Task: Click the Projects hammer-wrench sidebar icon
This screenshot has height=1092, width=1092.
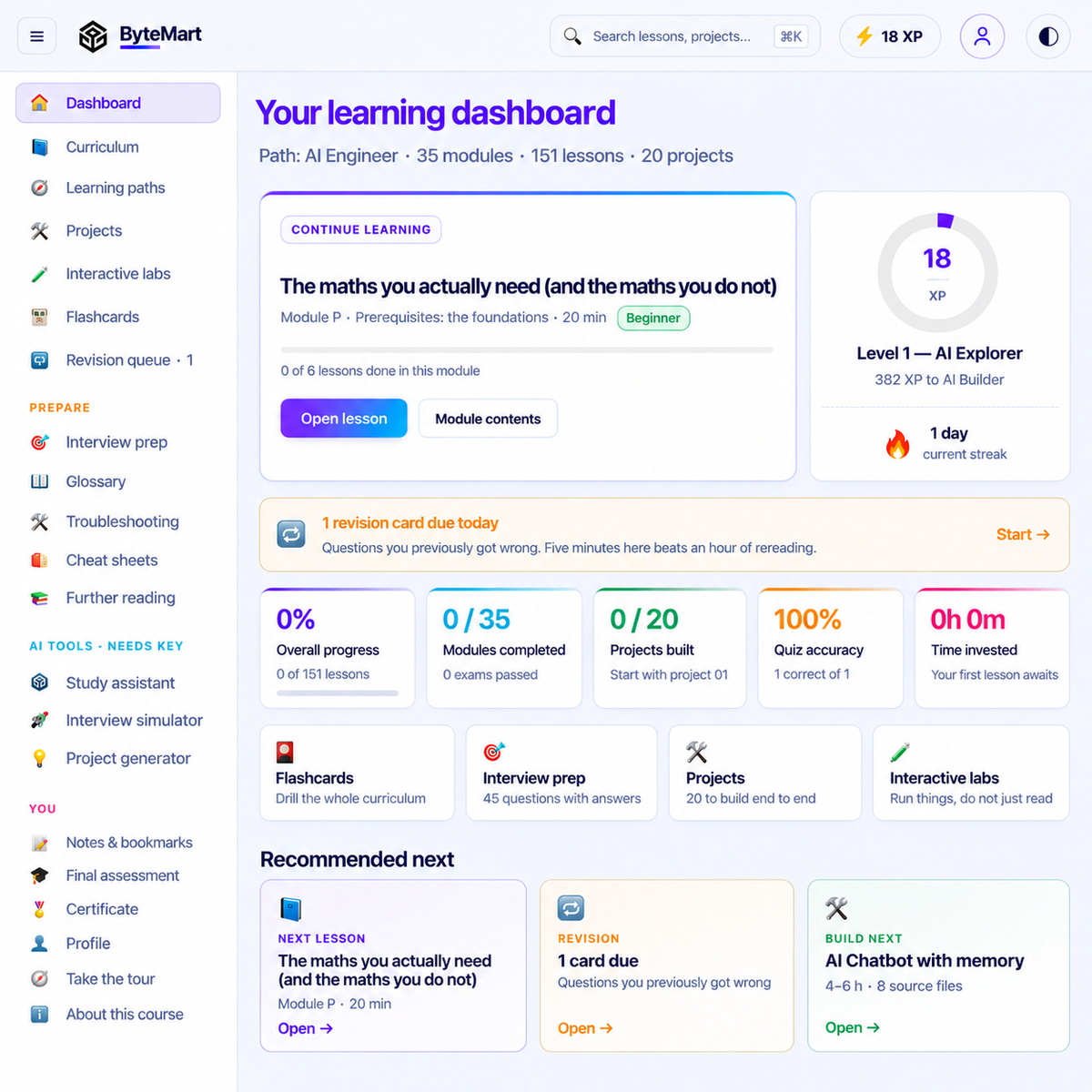Action: pyautogui.click(x=39, y=231)
